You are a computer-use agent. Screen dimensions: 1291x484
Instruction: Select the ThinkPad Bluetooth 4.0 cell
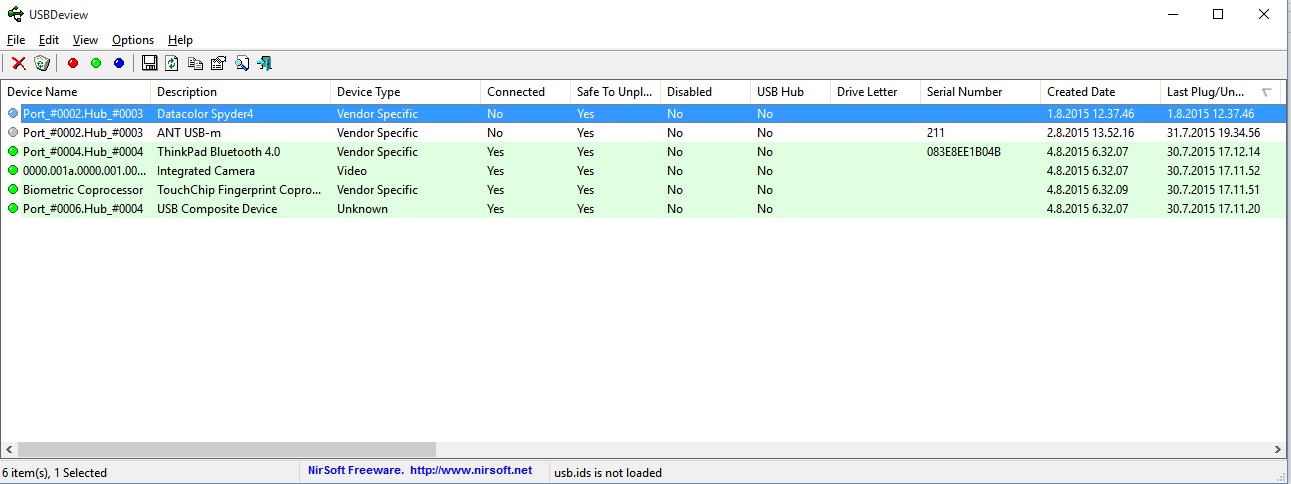pos(218,152)
